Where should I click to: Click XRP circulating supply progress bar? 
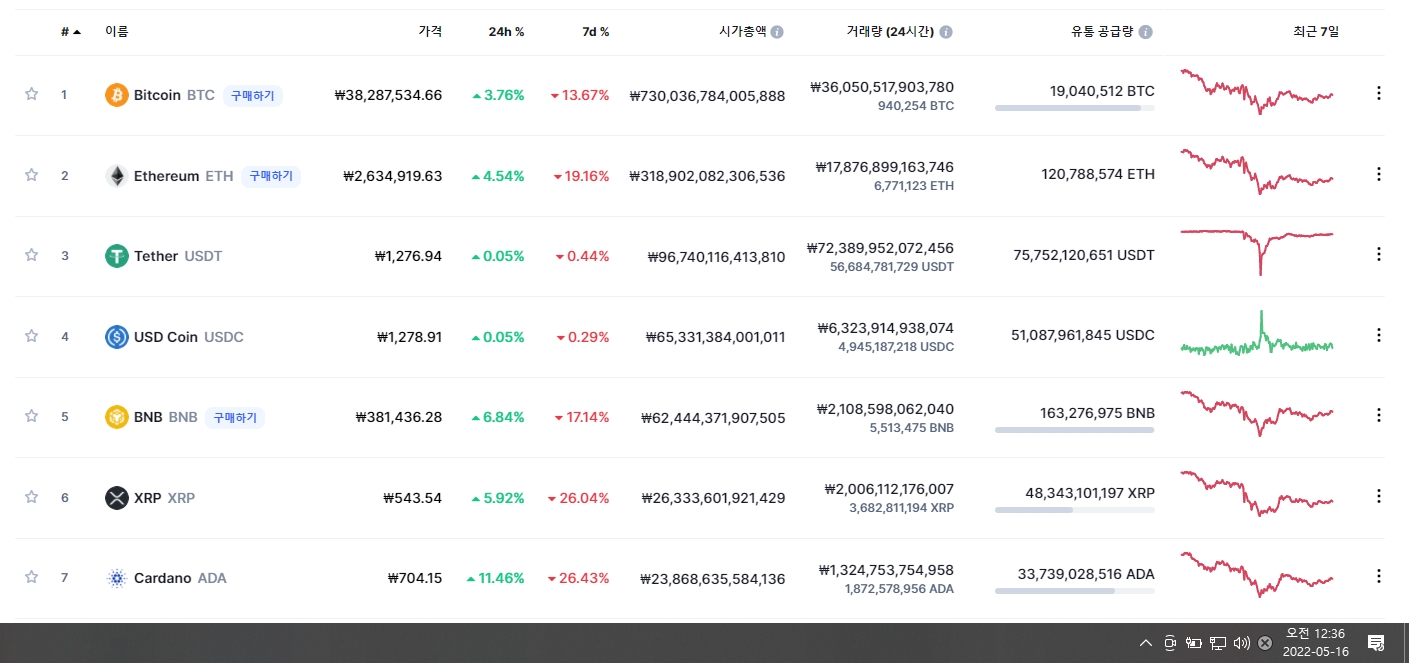tap(1075, 510)
